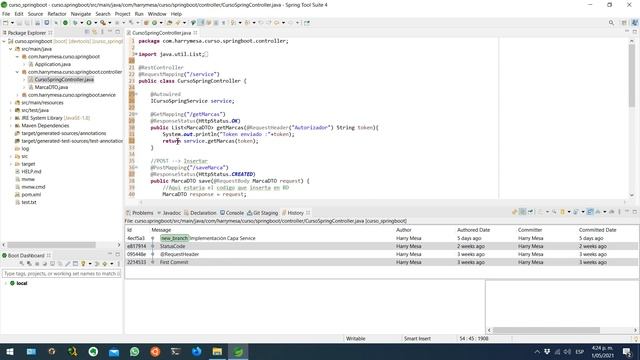Open the Project menu
Screen dimensions: 640x360
(122, 14)
